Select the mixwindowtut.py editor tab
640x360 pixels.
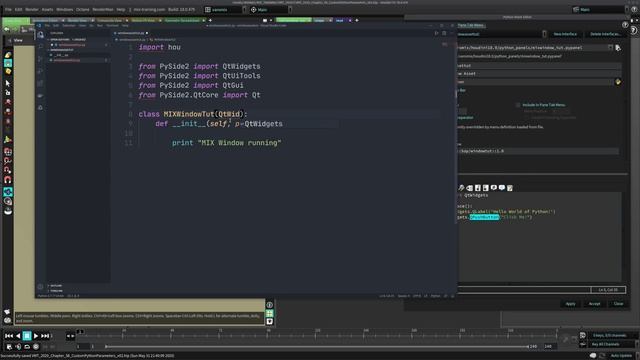131,33
